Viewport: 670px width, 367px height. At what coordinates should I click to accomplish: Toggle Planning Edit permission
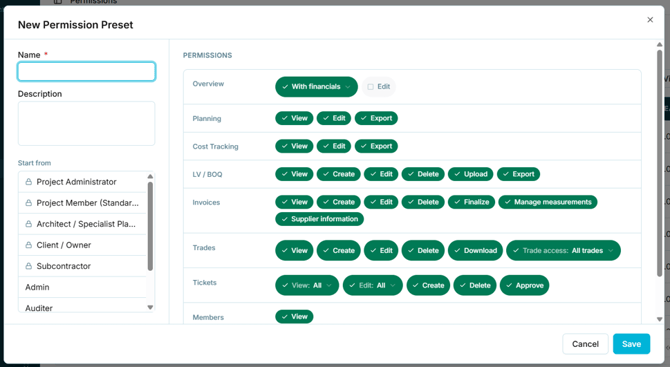(x=334, y=118)
